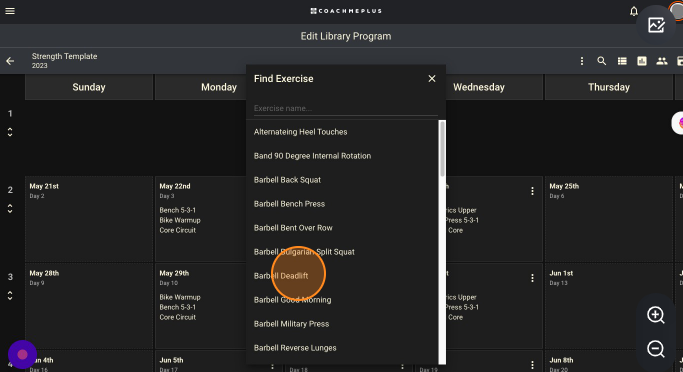Screen dimensions: 683x372
Task: Zoom out with the minus magnifier
Action: coord(656,349)
